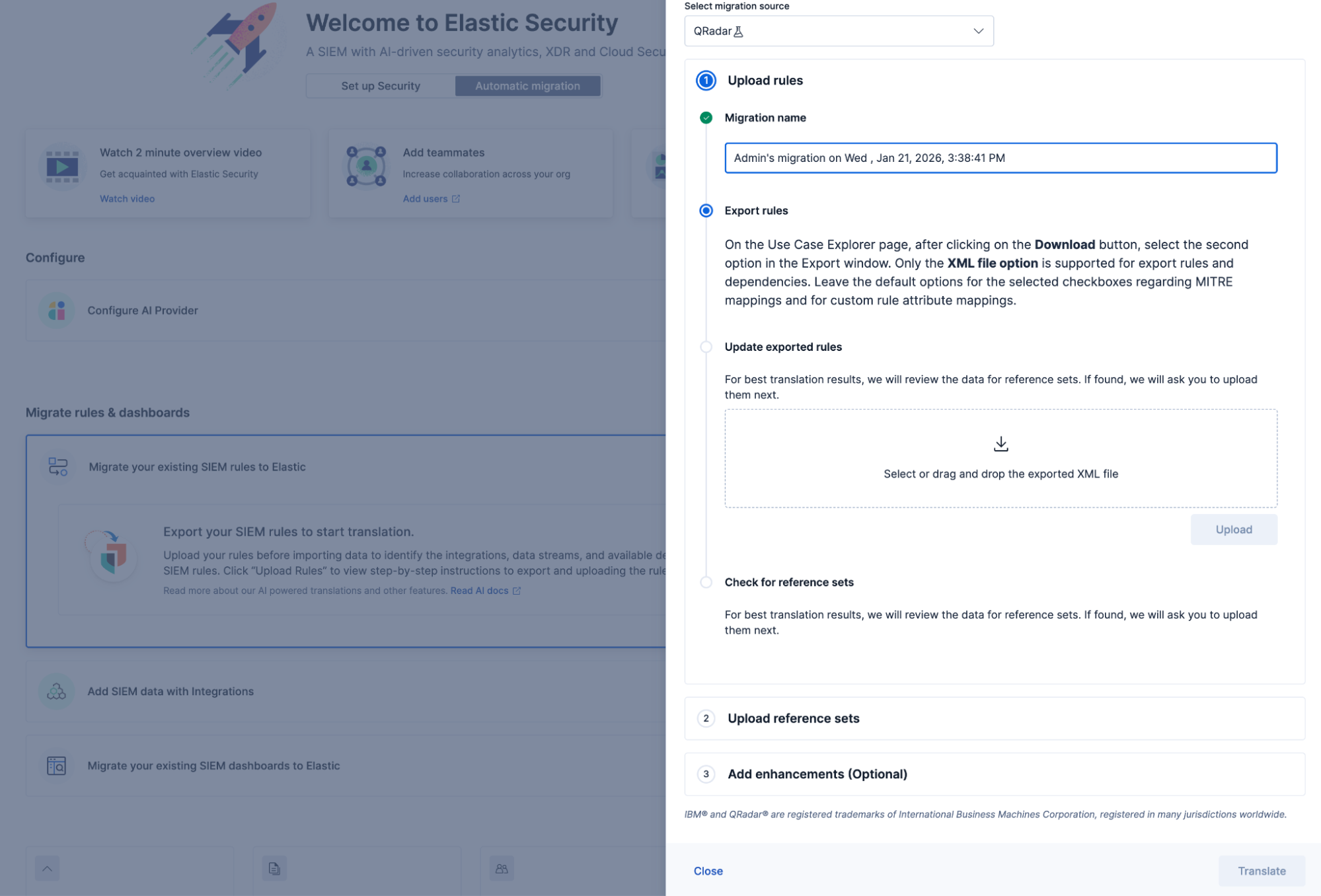Screen dimensions: 1321x896
Task: Click the Migration name text field
Action: point(1000,158)
